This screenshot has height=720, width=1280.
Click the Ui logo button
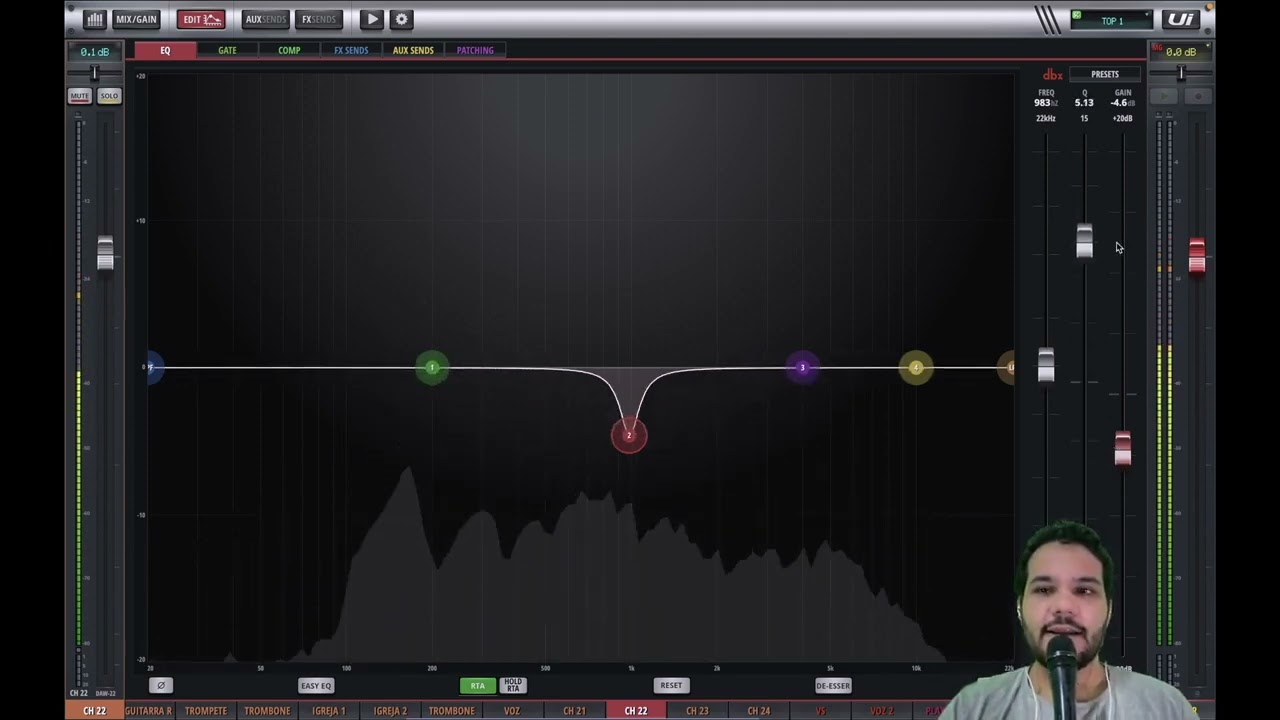(x=1181, y=19)
